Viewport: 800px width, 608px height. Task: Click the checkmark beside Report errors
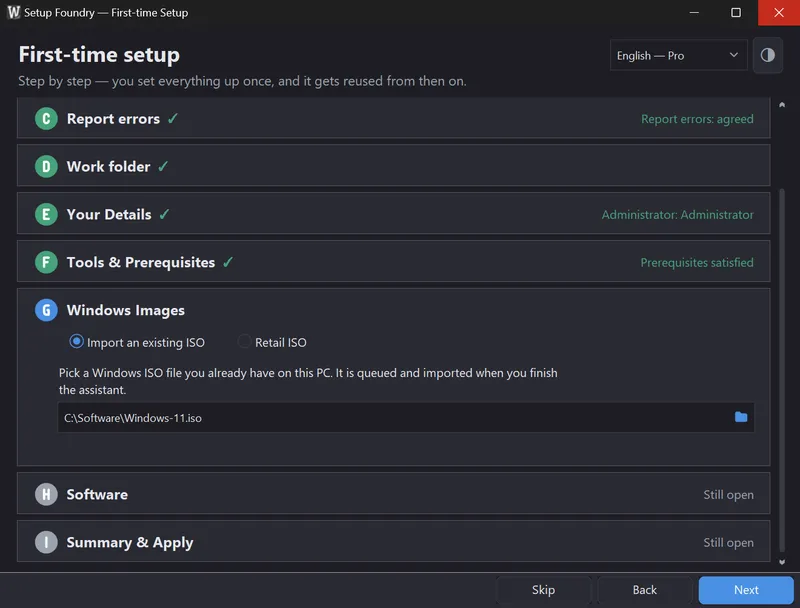click(x=173, y=118)
